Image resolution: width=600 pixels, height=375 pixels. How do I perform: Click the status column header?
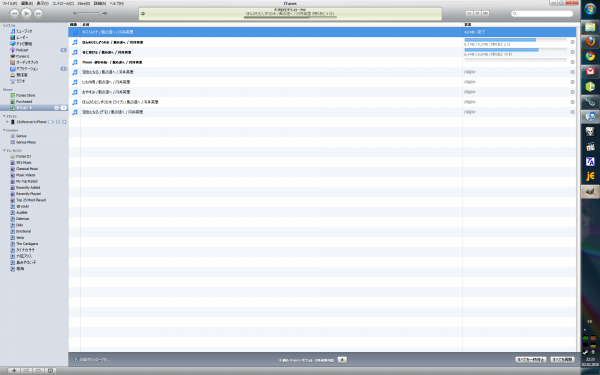point(519,24)
